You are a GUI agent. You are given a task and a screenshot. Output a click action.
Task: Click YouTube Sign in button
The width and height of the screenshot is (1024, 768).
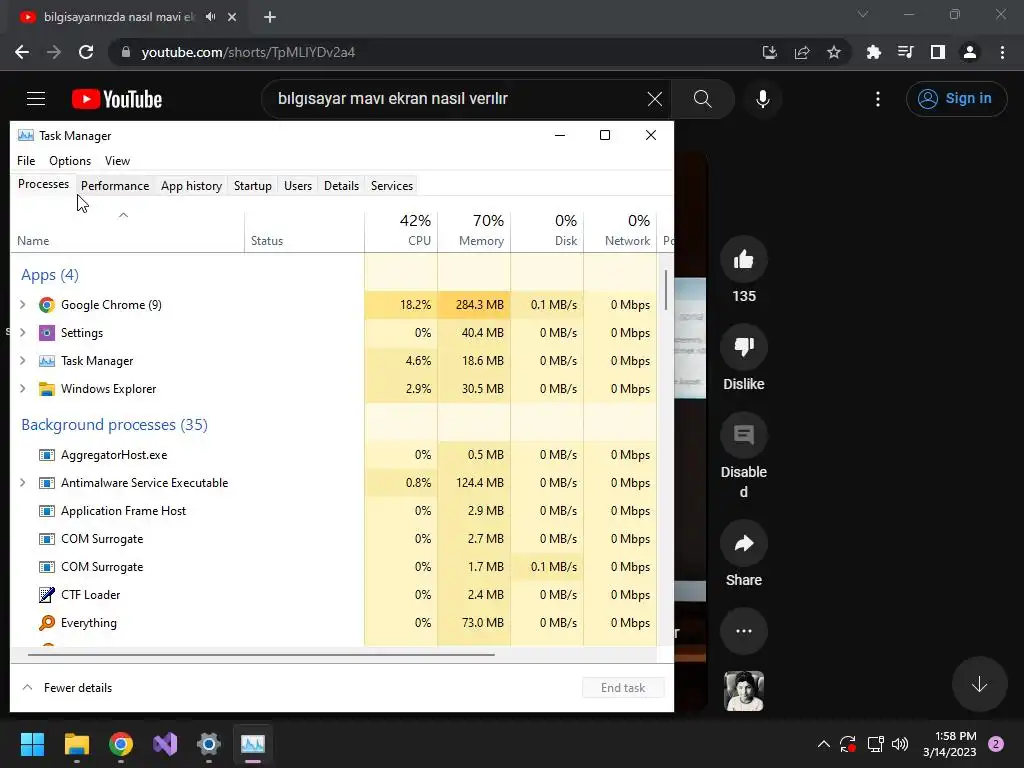[x=956, y=99]
